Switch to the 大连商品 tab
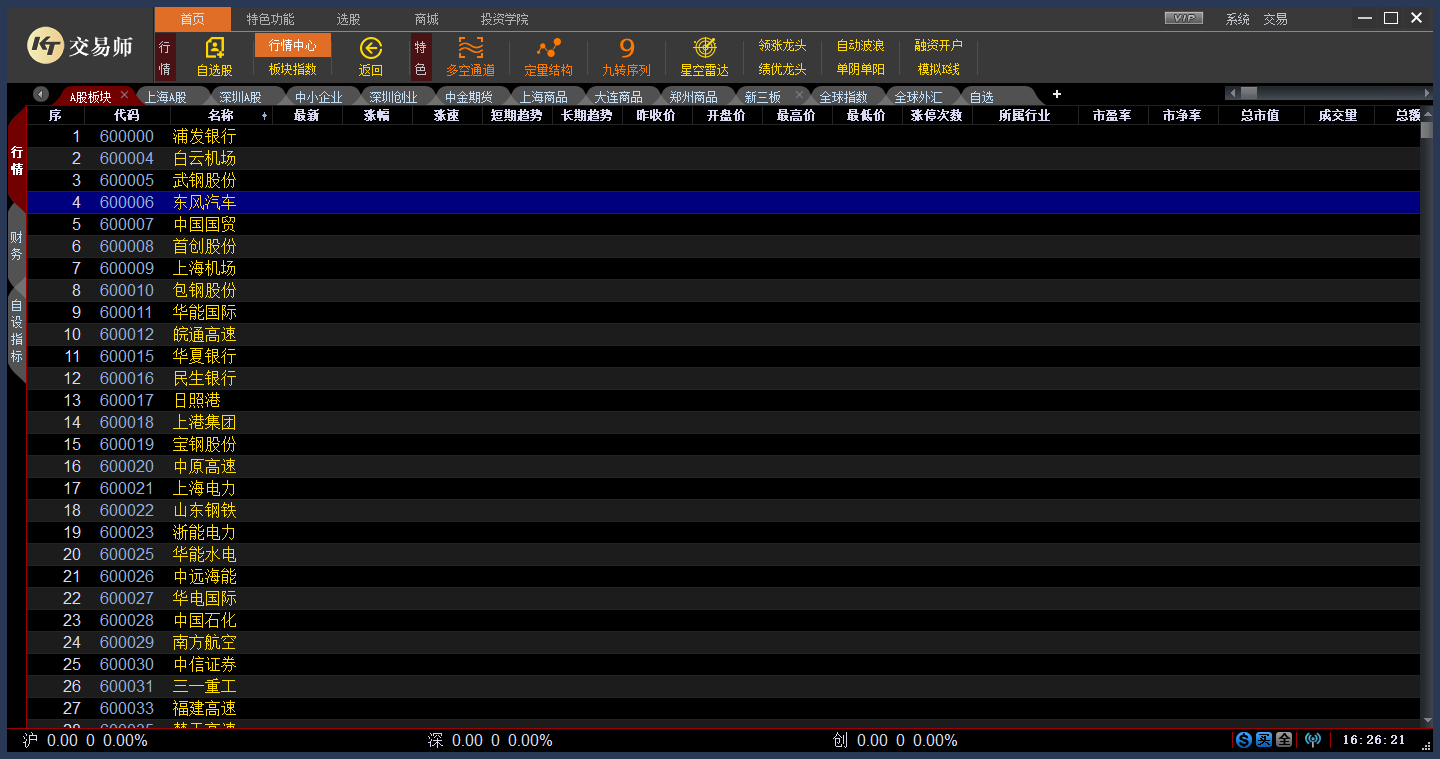The width and height of the screenshot is (1440, 759). pos(619,97)
